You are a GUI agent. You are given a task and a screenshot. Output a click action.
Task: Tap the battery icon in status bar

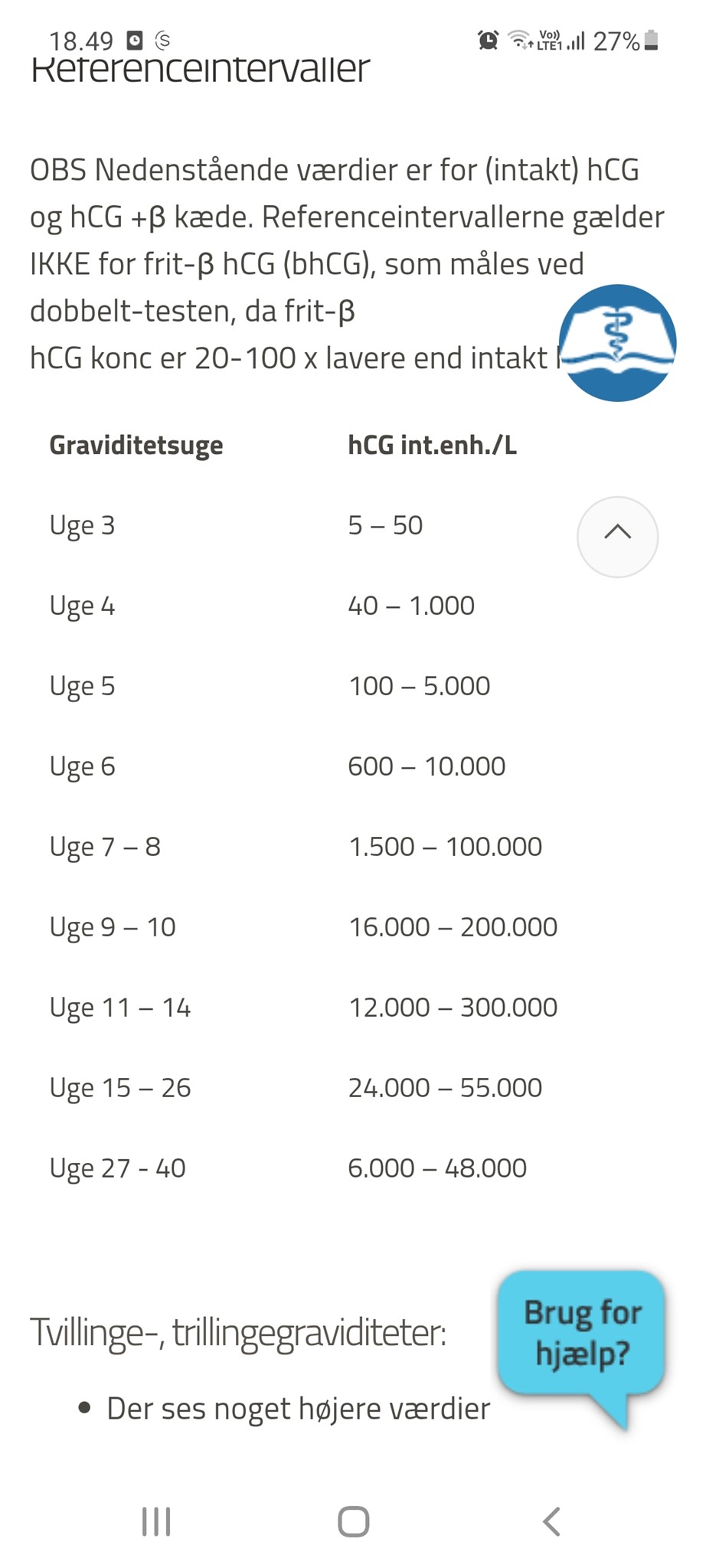coord(651,40)
